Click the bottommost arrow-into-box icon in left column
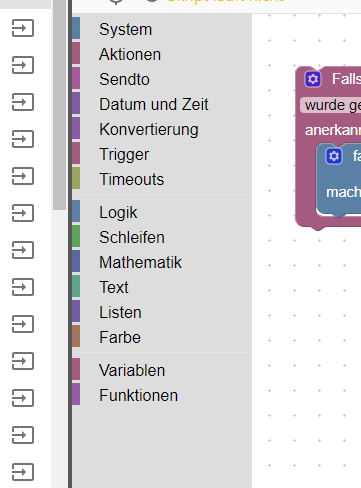This screenshot has width=361, height=488. [x=23, y=472]
